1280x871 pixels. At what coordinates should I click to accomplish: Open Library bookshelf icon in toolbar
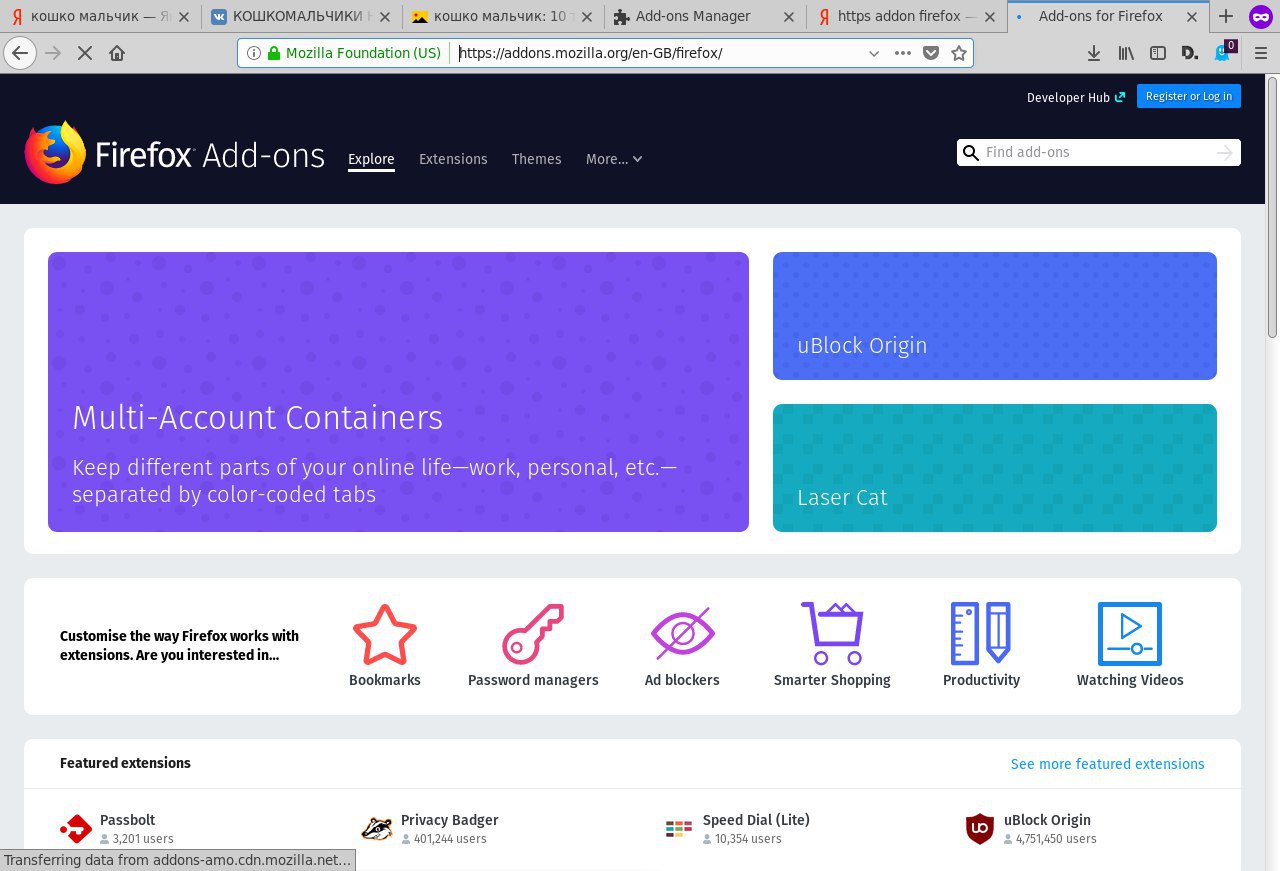point(1126,53)
